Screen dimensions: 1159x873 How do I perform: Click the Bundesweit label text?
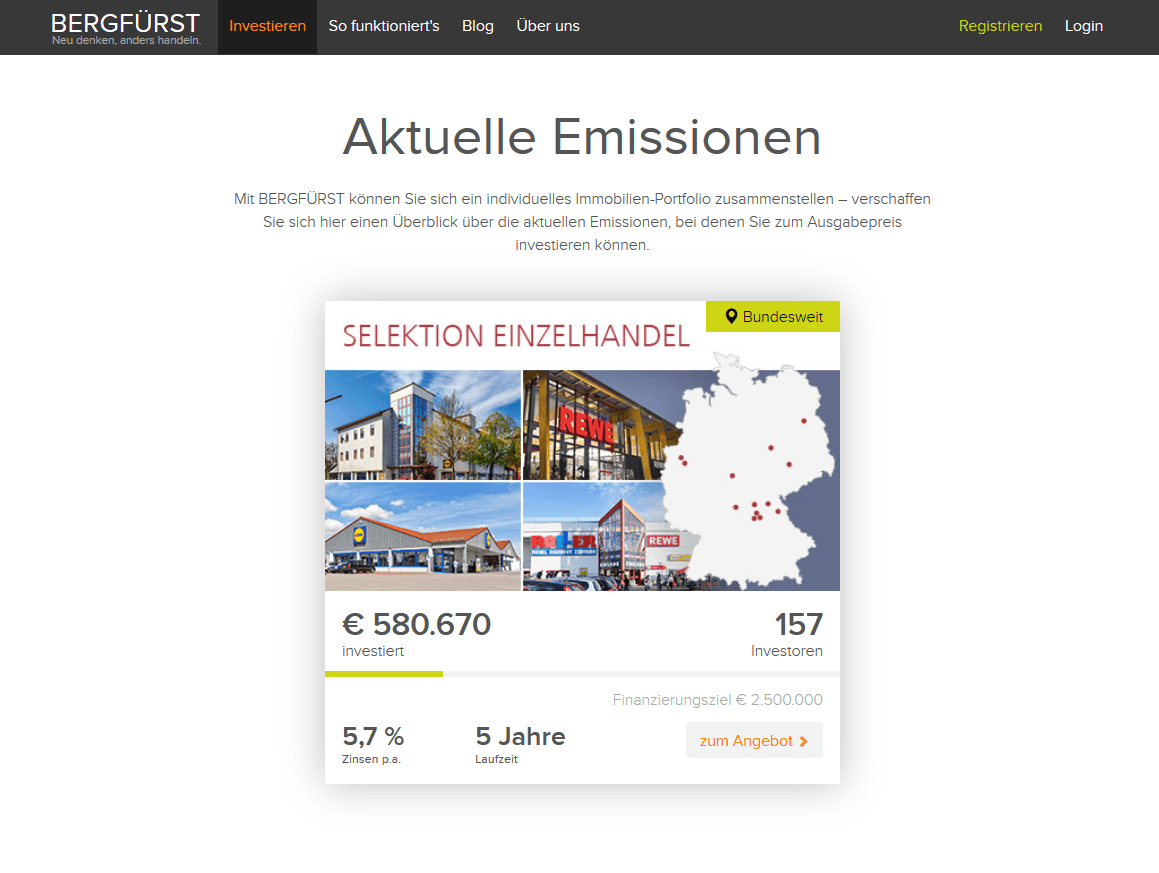pos(783,317)
